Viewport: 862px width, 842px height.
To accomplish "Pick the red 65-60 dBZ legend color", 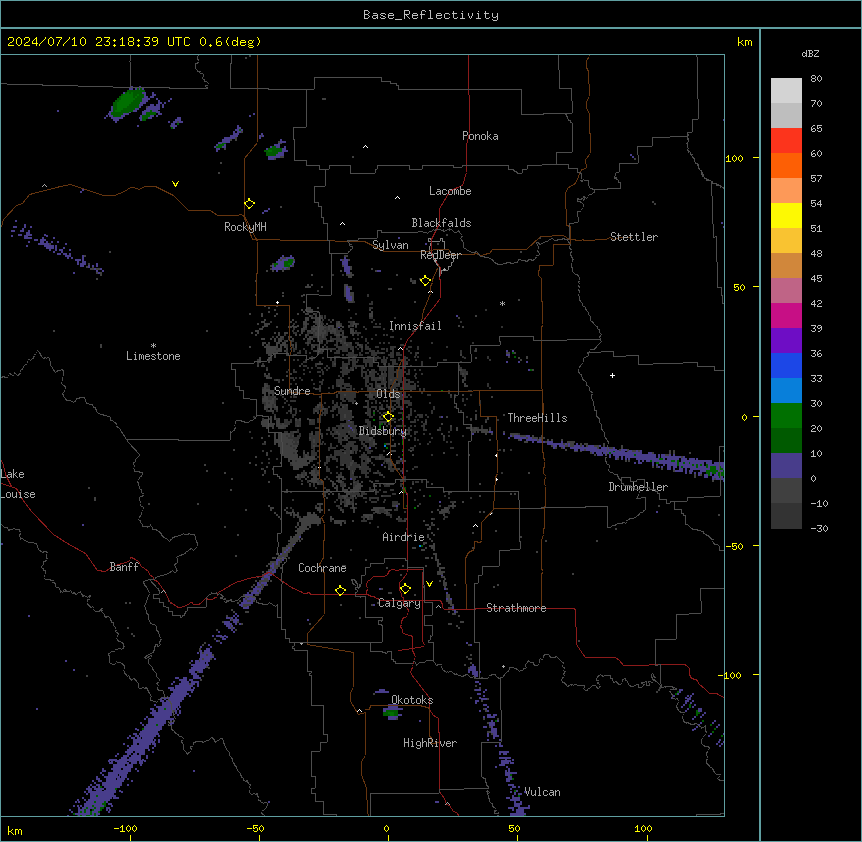I will click(786, 141).
